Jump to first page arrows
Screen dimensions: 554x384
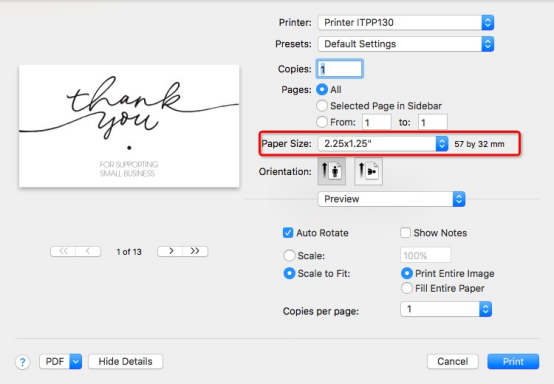[63, 251]
